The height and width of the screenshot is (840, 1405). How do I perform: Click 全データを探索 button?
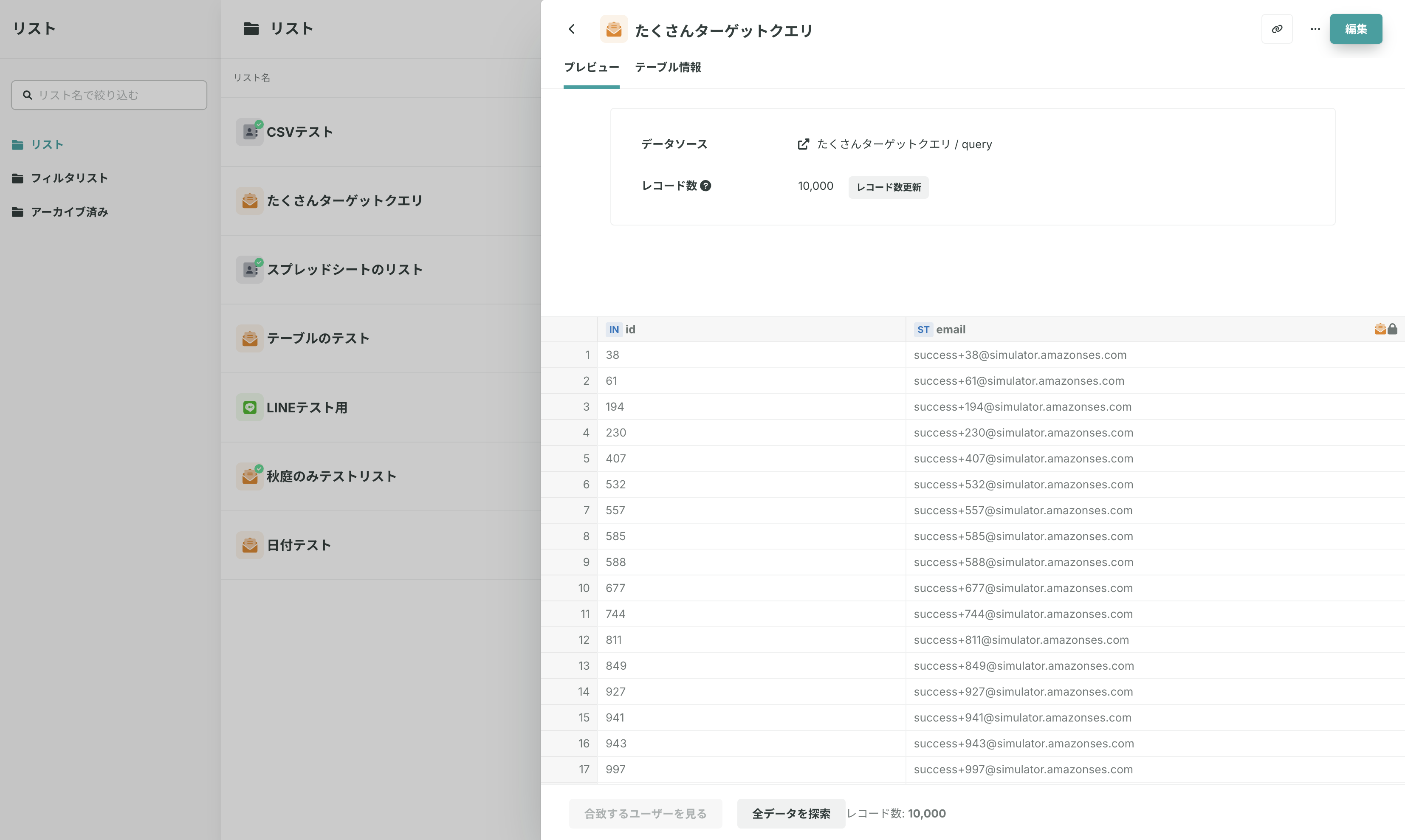(791, 813)
